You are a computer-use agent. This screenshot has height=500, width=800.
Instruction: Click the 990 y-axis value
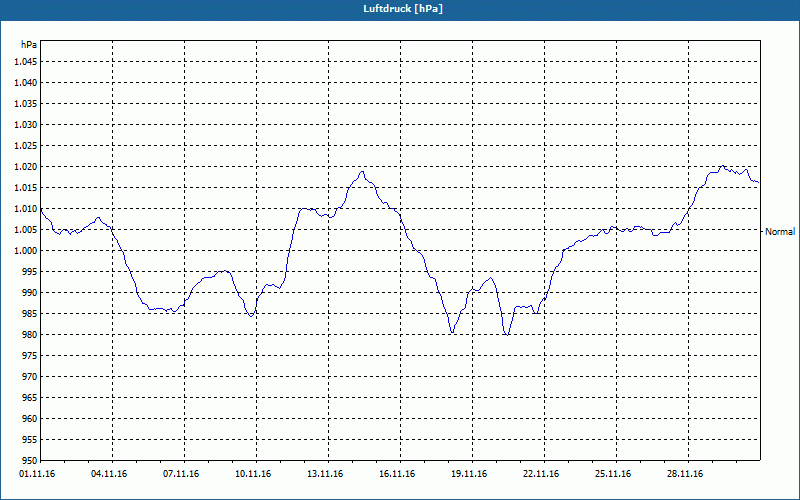30,292
